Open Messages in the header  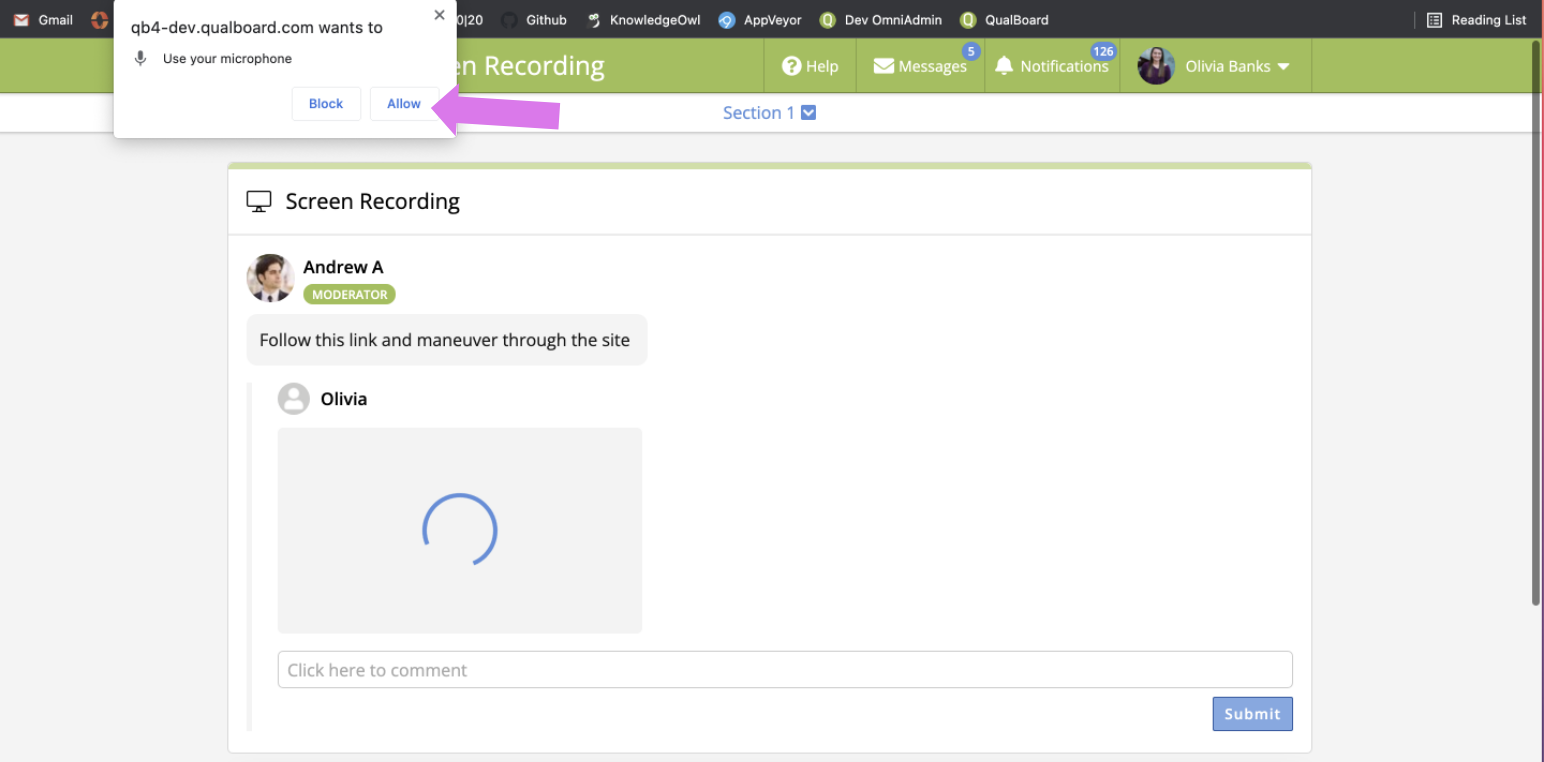tap(920, 66)
